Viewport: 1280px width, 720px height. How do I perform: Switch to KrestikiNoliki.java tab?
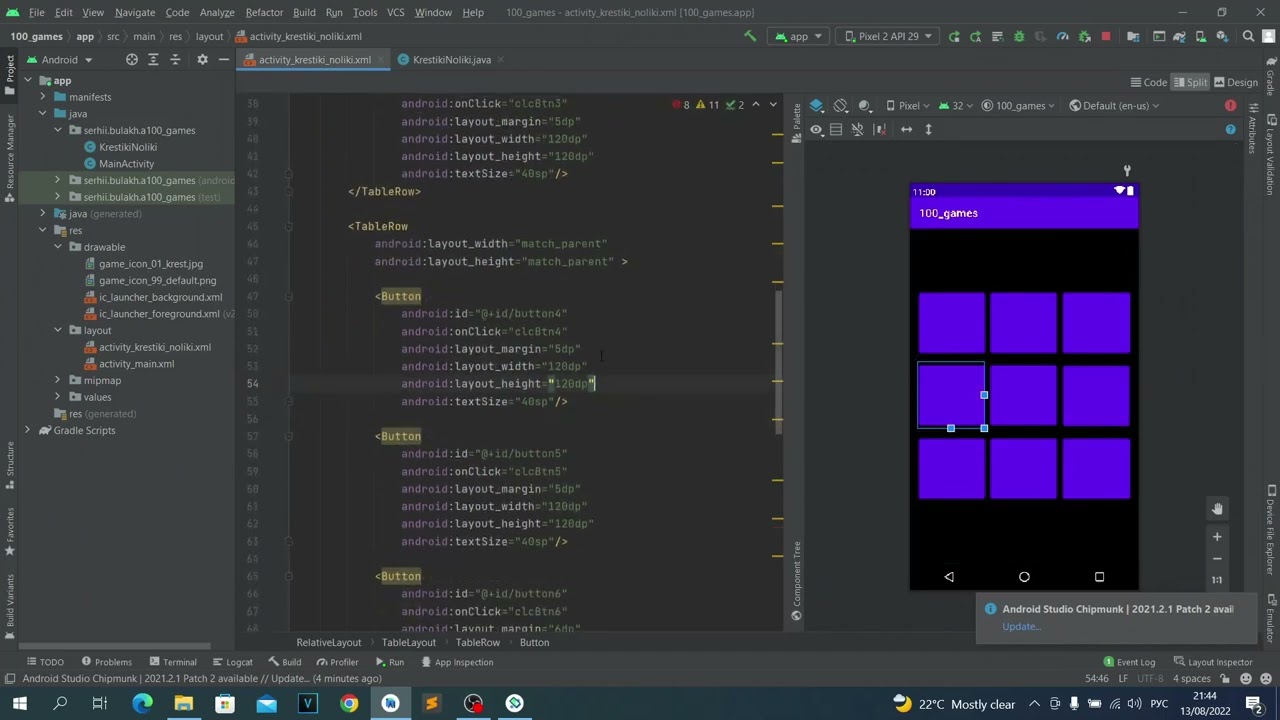pos(450,60)
